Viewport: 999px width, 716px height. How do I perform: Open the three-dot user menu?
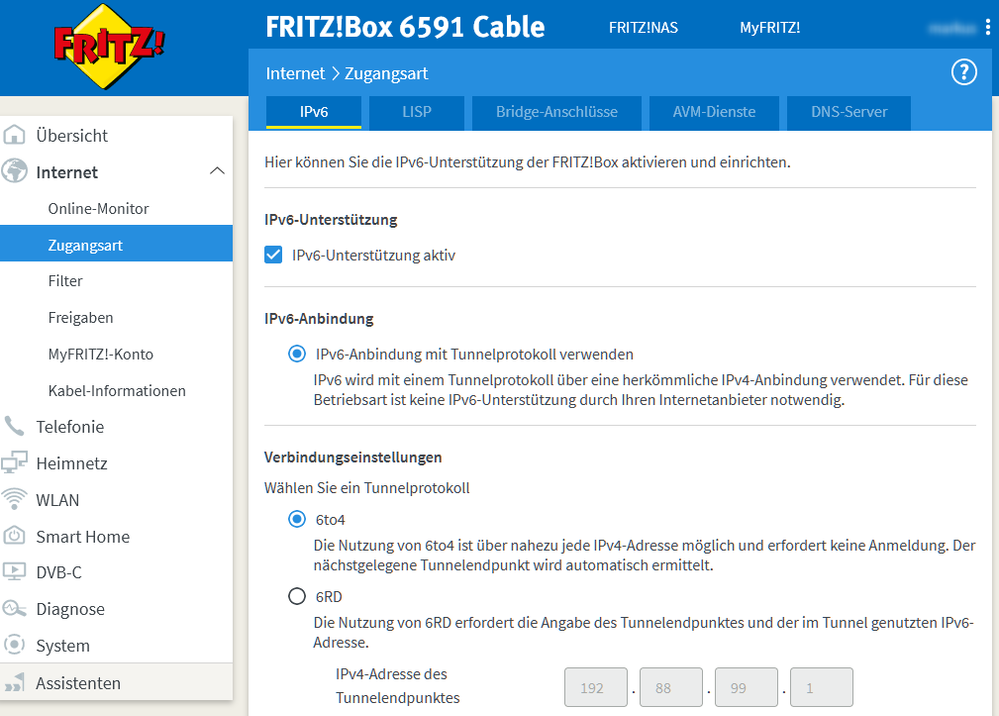pyautogui.click(x=988, y=27)
